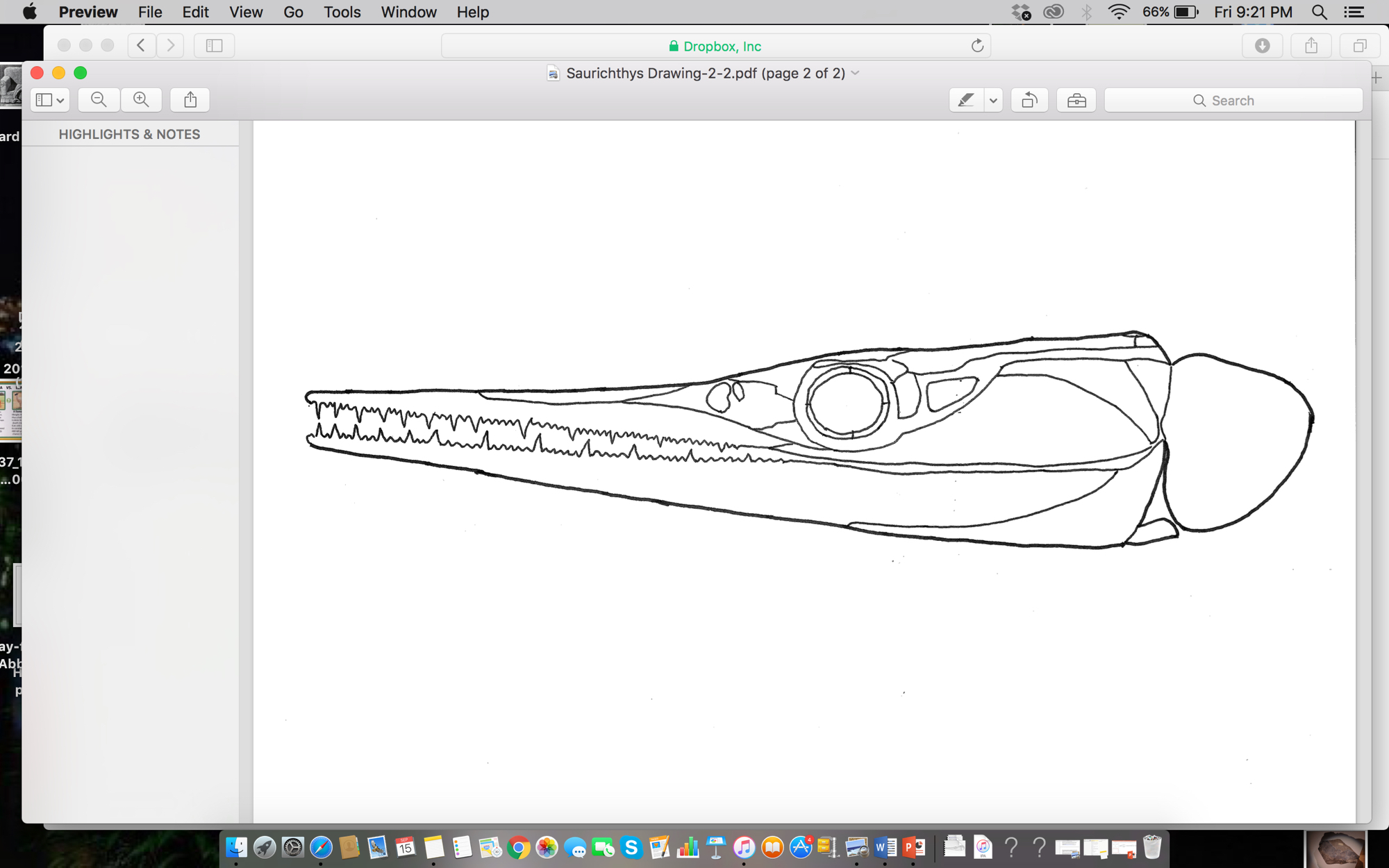Open Safari tab overview icon
1389x868 pixels.
pos(1359,46)
